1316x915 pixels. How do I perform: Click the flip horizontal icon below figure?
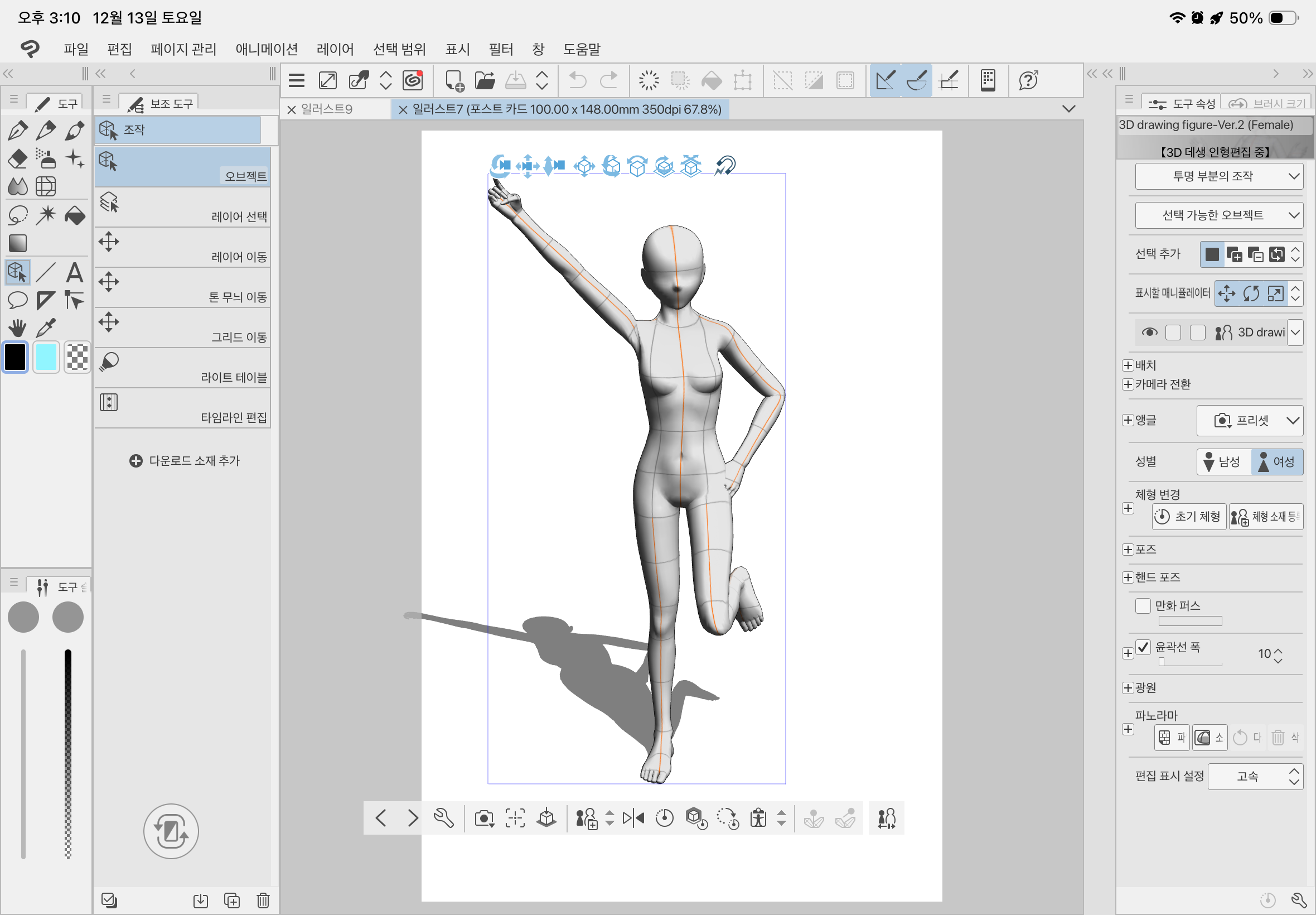[x=633, y=818]
